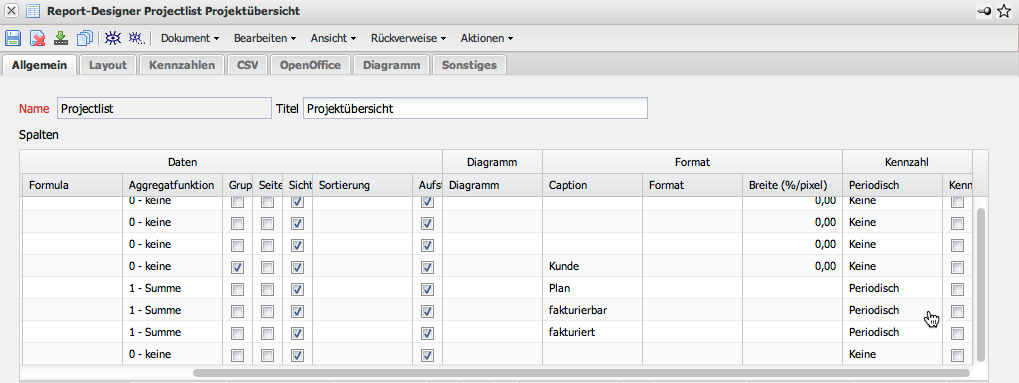Click the dotted eye preview icon
This screenshot has height=383, width=1019.
[136, 38]
